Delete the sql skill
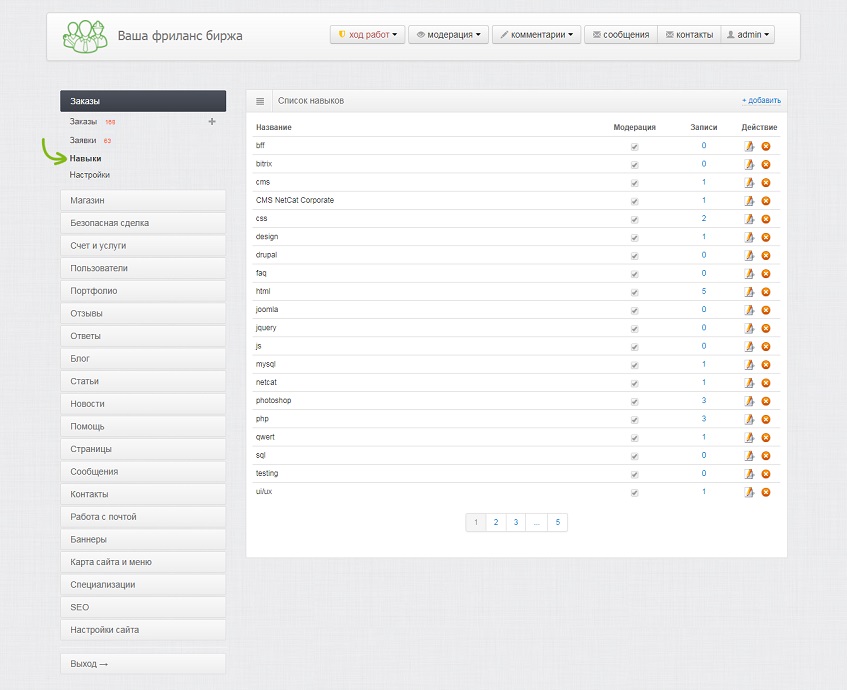847x690 pixels. click(x=765, y=455)
